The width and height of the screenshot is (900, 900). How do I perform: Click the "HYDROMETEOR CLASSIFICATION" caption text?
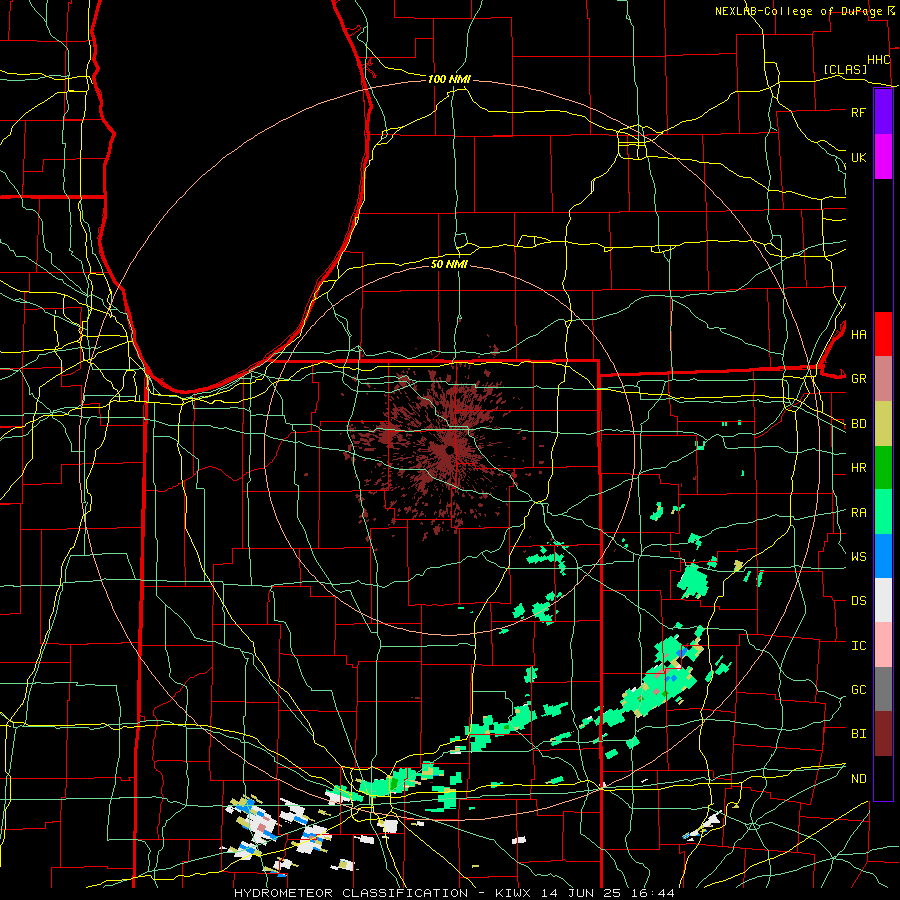click(351, 893)
